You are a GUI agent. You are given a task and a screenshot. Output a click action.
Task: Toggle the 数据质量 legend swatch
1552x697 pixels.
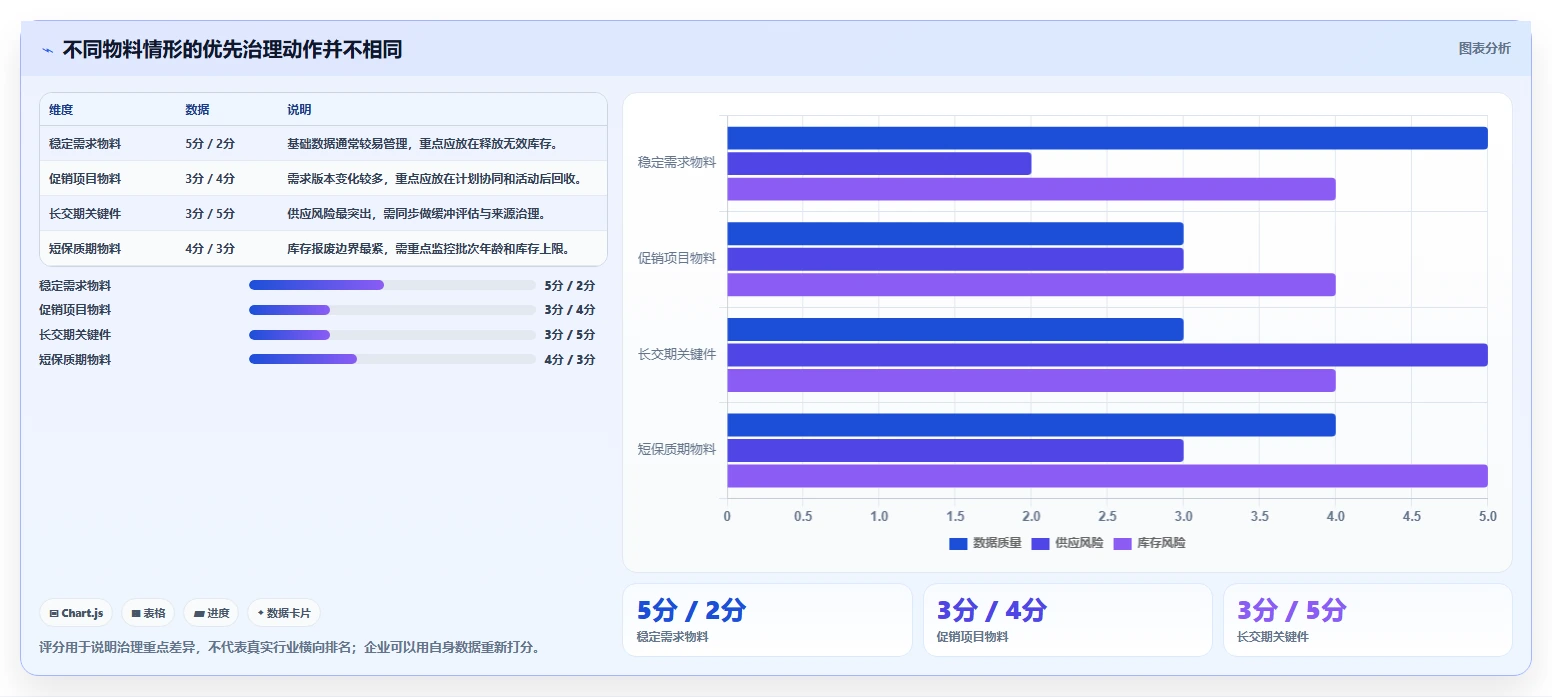pos(958,543)
